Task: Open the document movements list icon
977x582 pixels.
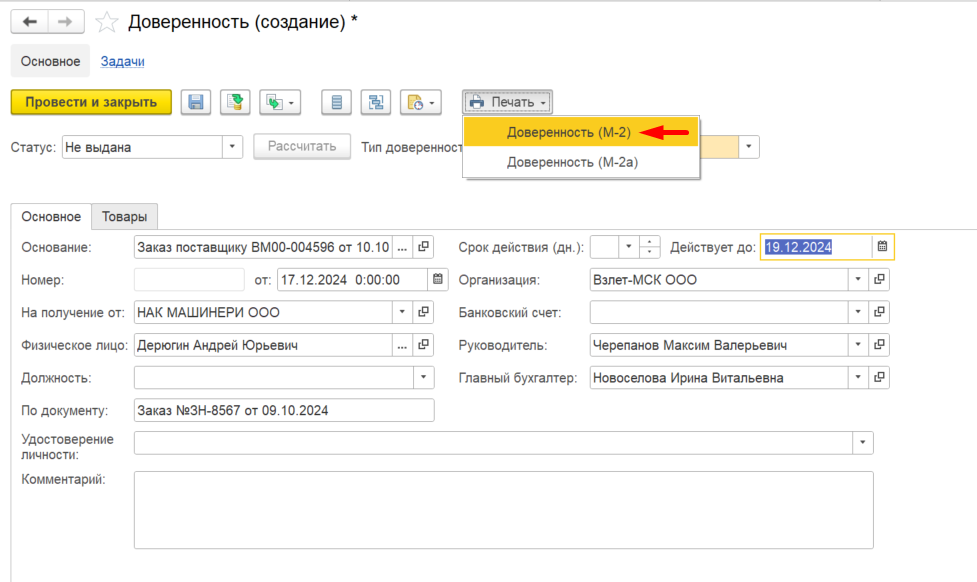Action: click(x=336, y=102)
